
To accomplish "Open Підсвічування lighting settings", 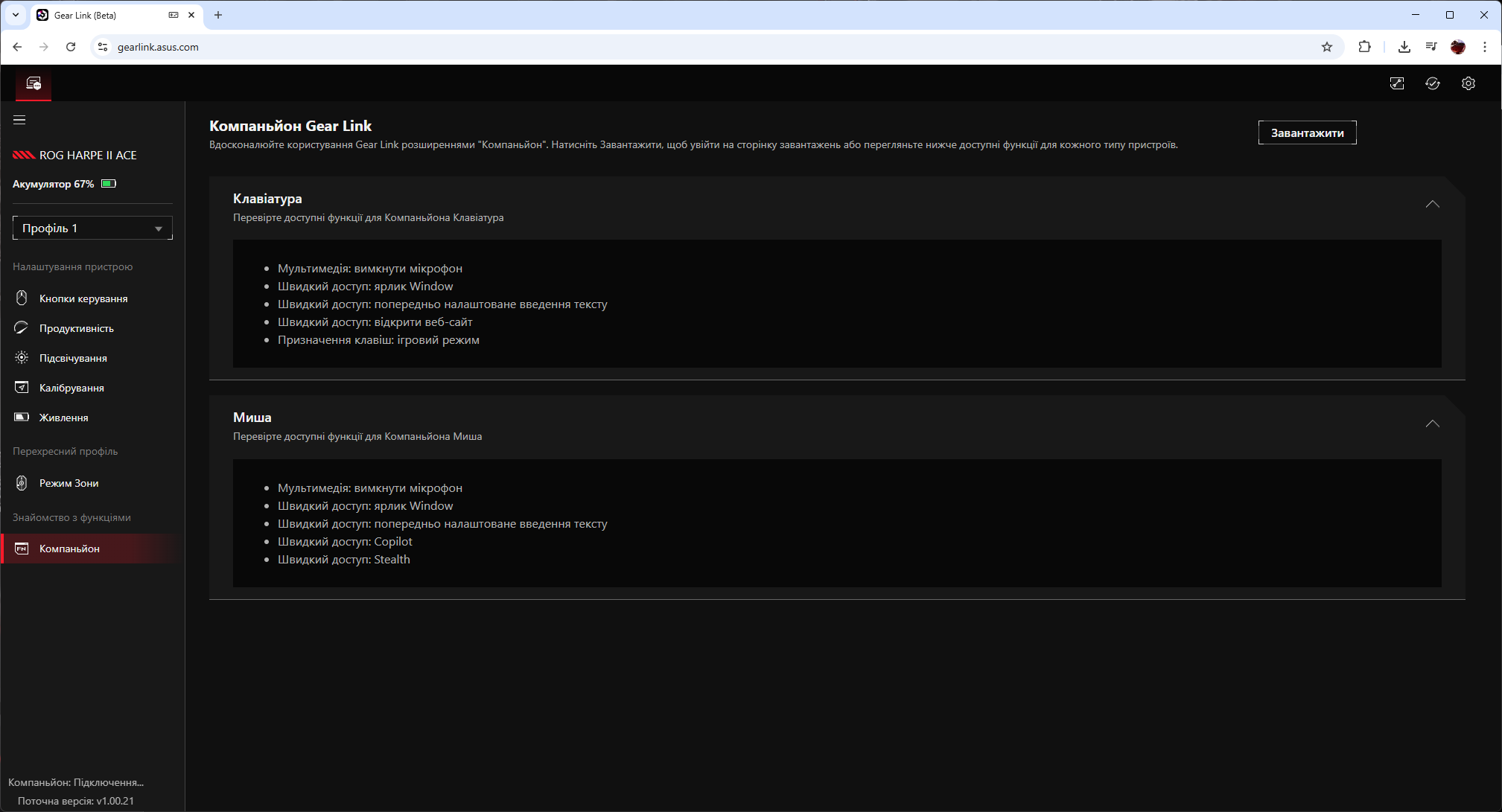I will (73, 358).
